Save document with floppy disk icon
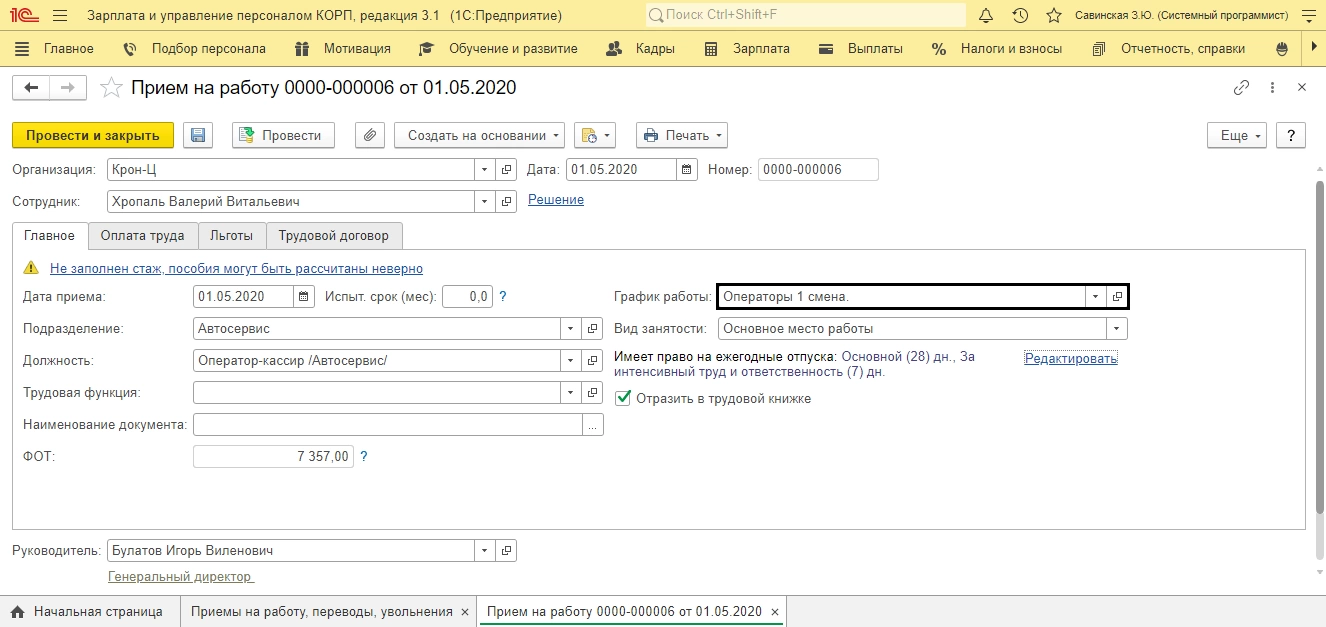This screenshot has height=627, width=1326. pos(197,135)
